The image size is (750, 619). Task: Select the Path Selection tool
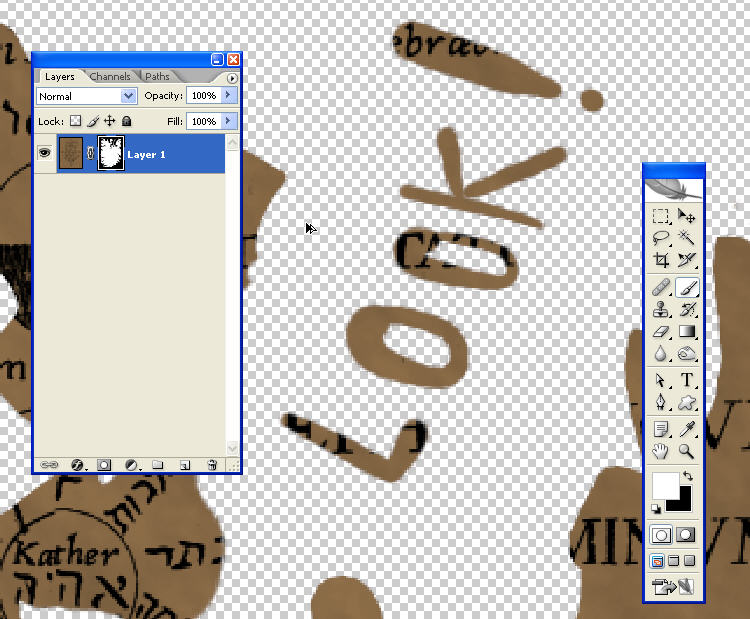661,380
